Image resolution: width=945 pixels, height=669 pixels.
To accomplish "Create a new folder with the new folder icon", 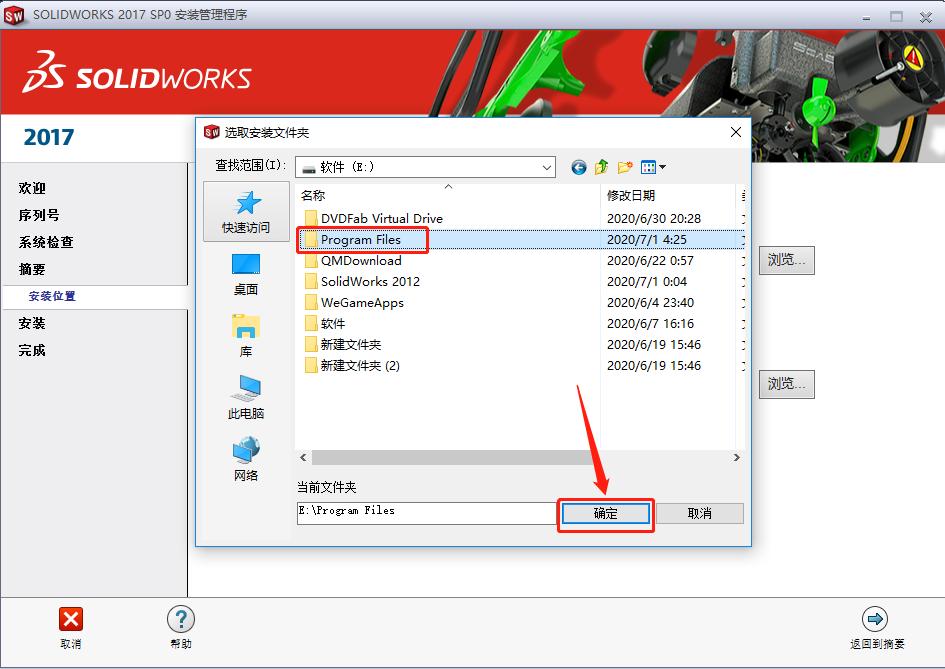I will [x=624, y=167].
